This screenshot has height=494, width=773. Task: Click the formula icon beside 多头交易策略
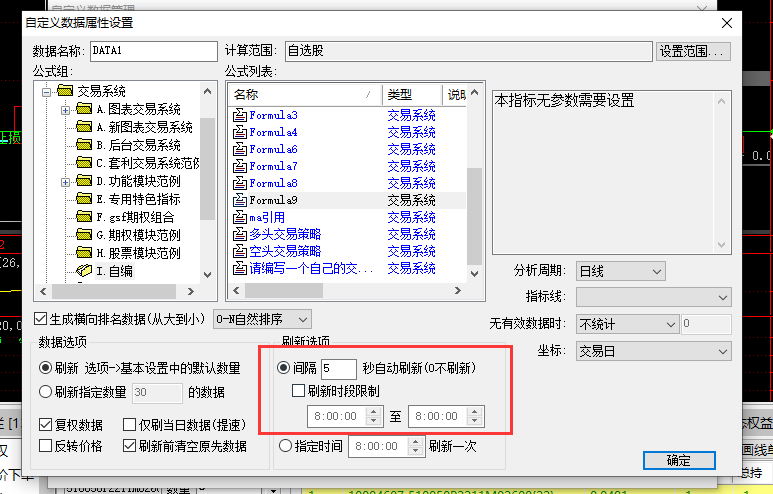point(240,234)
